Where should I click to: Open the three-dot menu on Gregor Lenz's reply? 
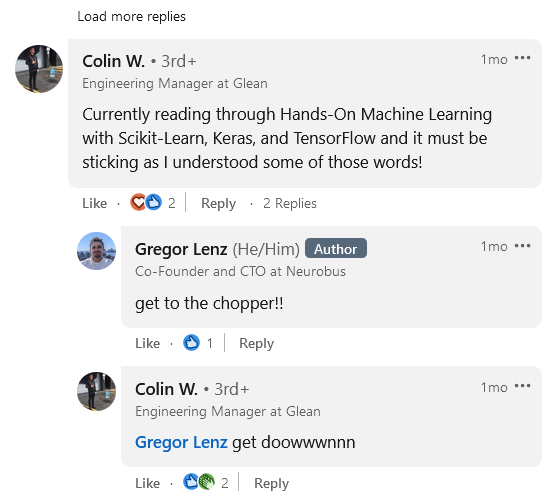[x=522, y=246]
